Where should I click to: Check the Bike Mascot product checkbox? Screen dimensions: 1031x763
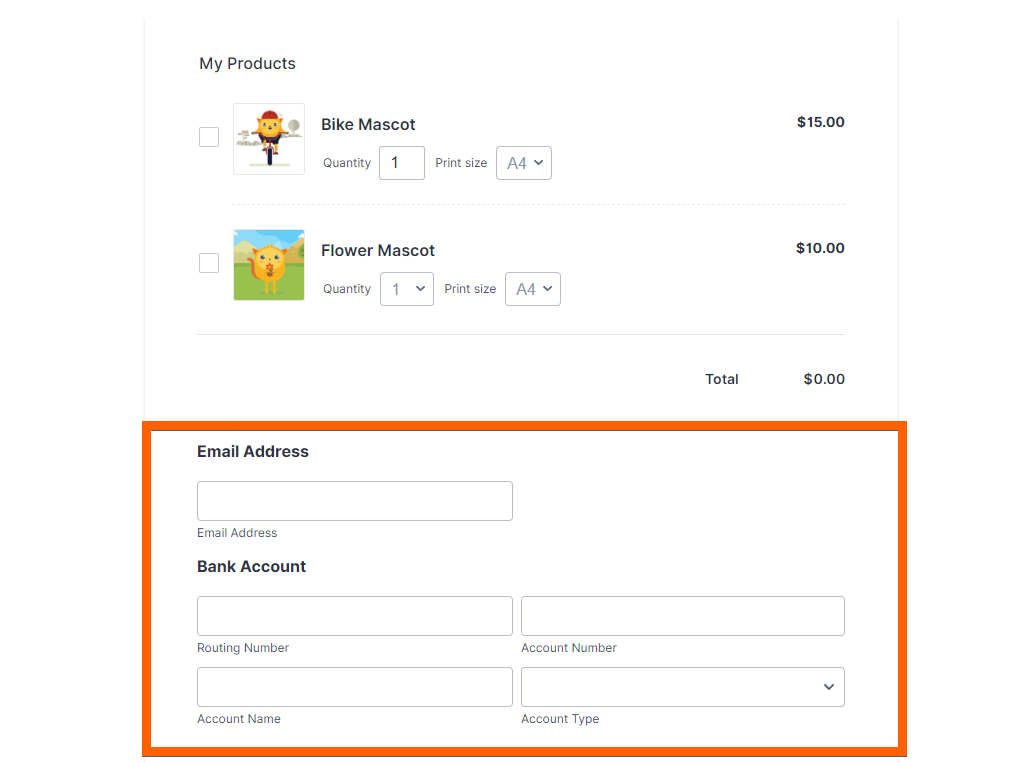(x=209, y=137)
